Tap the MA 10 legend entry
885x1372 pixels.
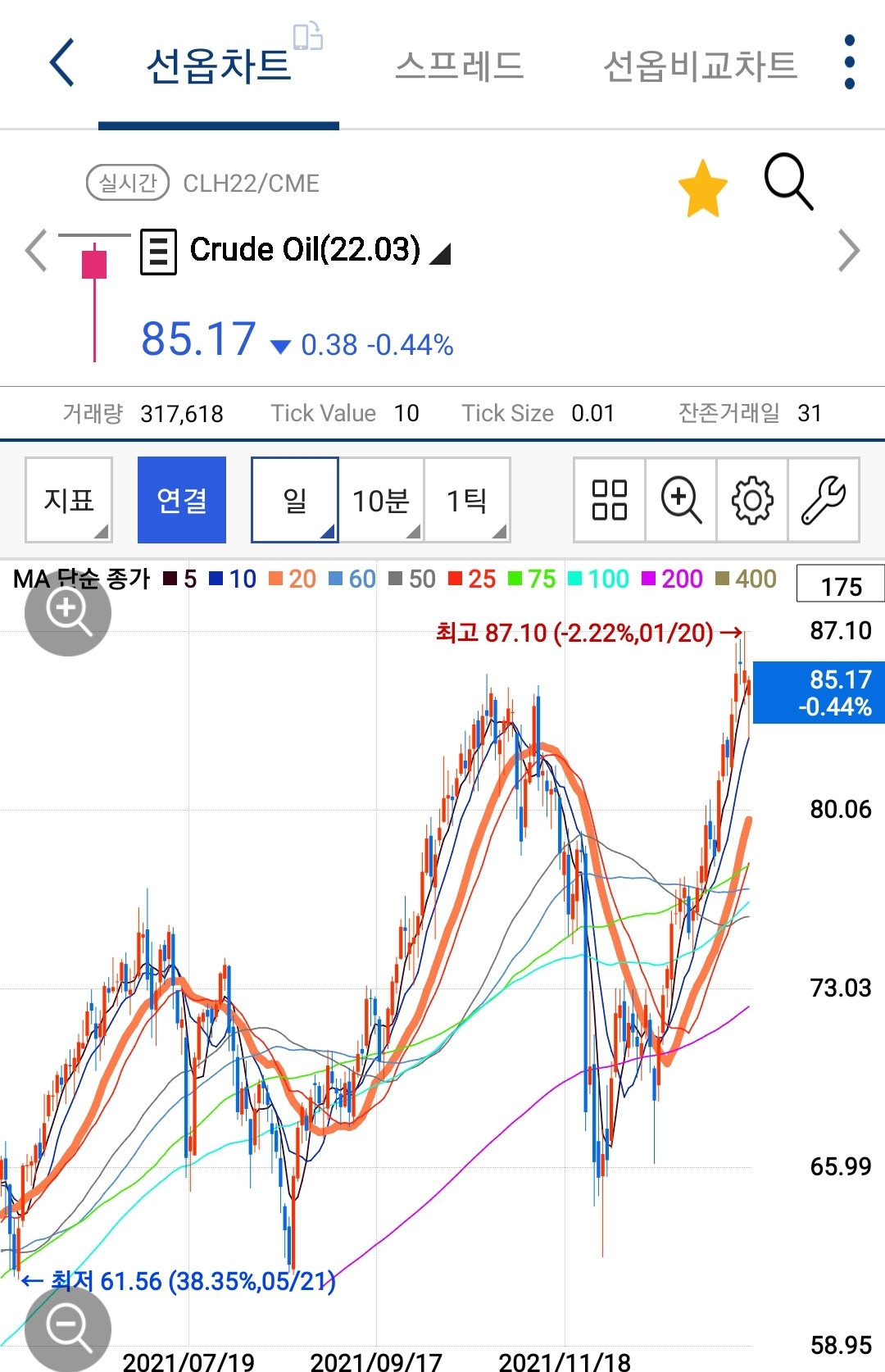pos(233,579)
